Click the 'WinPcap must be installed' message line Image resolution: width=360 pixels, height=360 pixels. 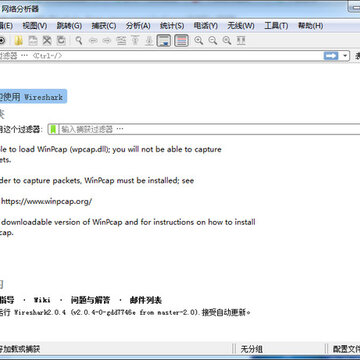point(97,181)
